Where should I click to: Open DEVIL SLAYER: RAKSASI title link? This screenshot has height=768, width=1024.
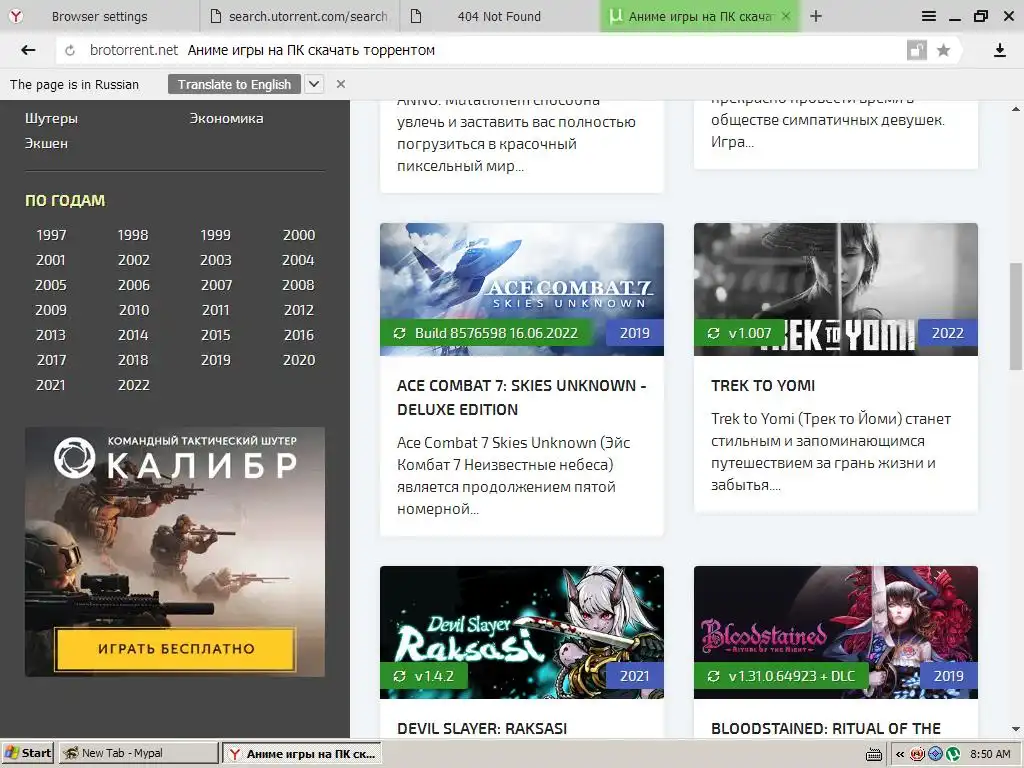[482, 729]
